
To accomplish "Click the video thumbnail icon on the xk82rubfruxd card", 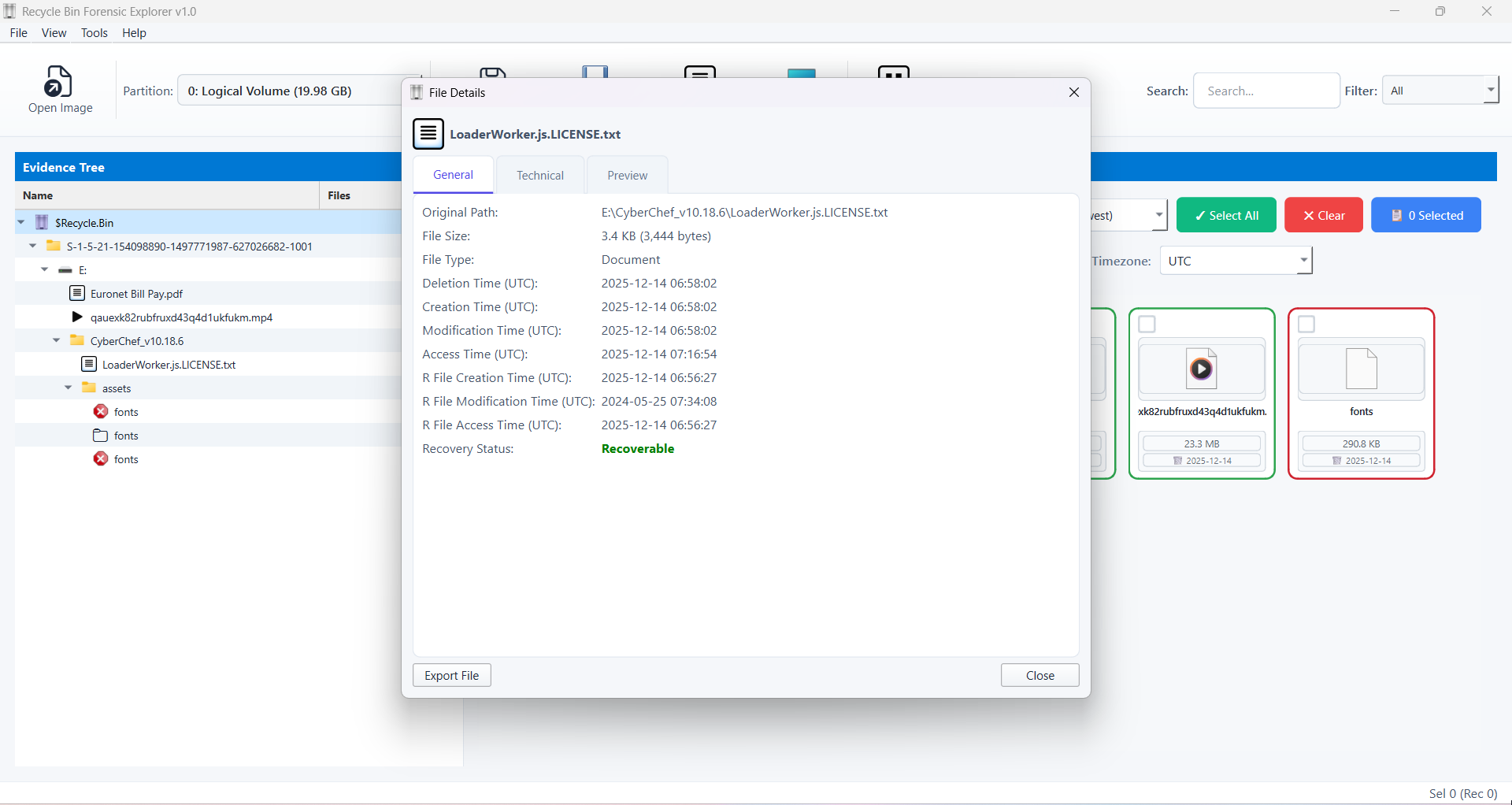I will [1201, 368].
